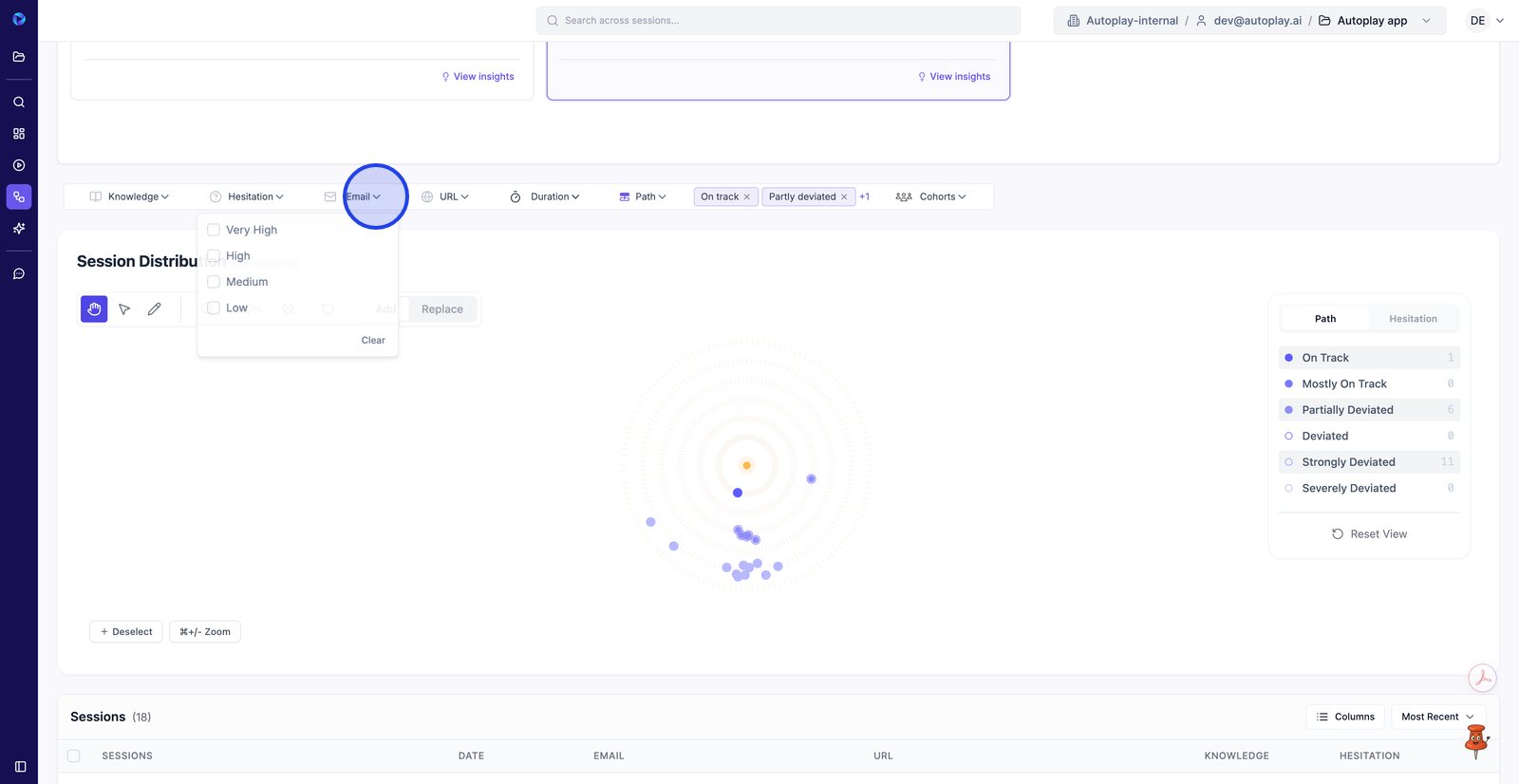Click the search across sessions field
Image resolution: width=1519 pixels, height=784 pixels.
coord(778,21)
